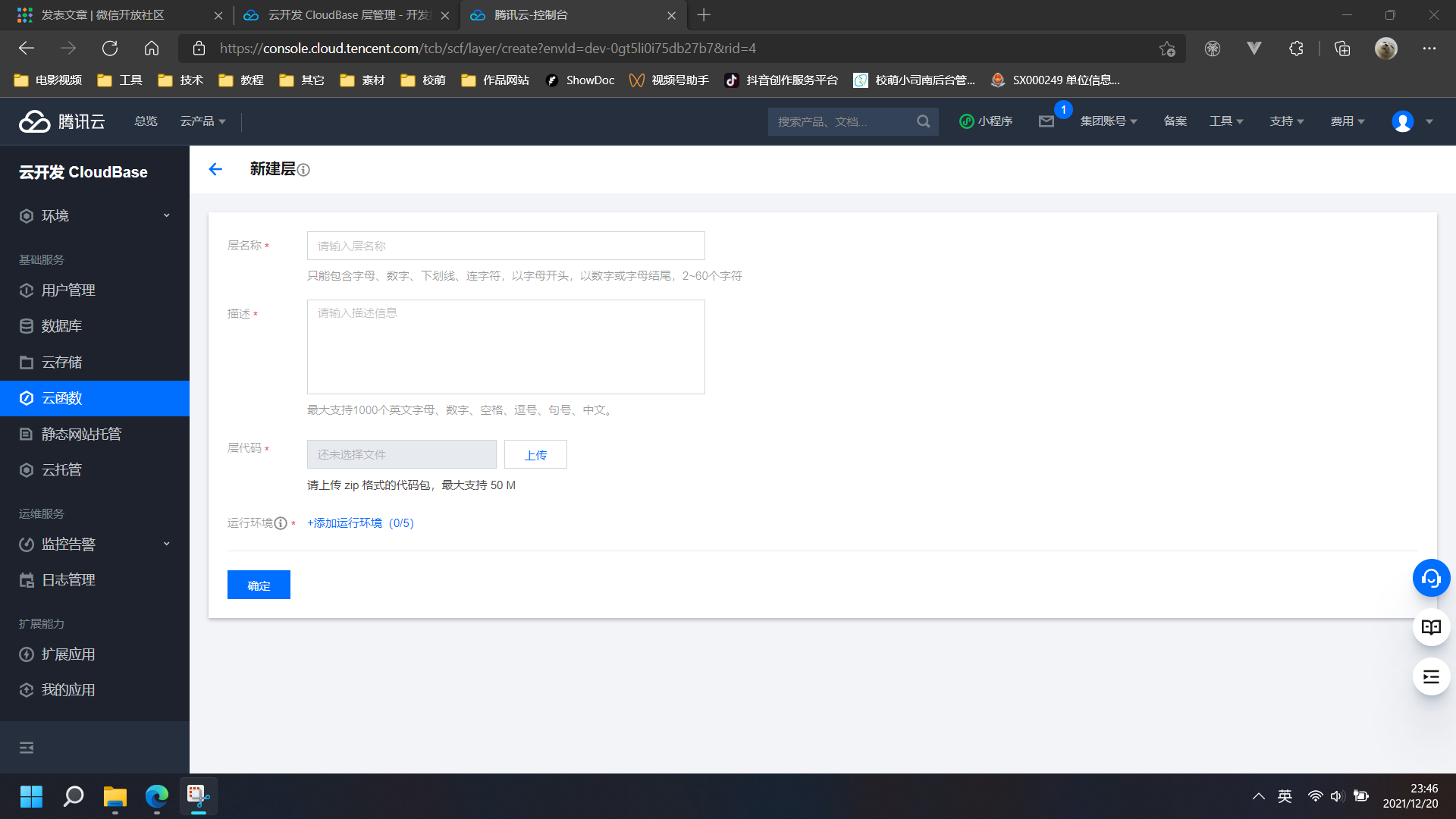Click the 层名称 input field

[506, 246]
